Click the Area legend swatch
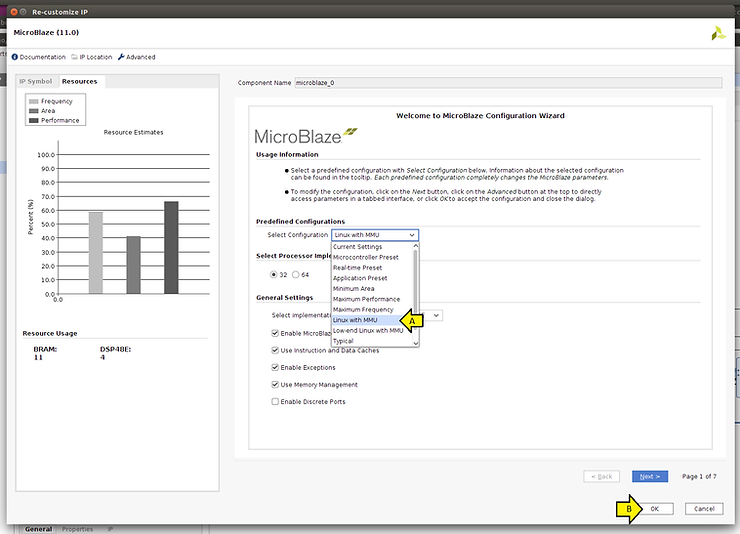The image size is (740, 534). [x=34, y=111]
